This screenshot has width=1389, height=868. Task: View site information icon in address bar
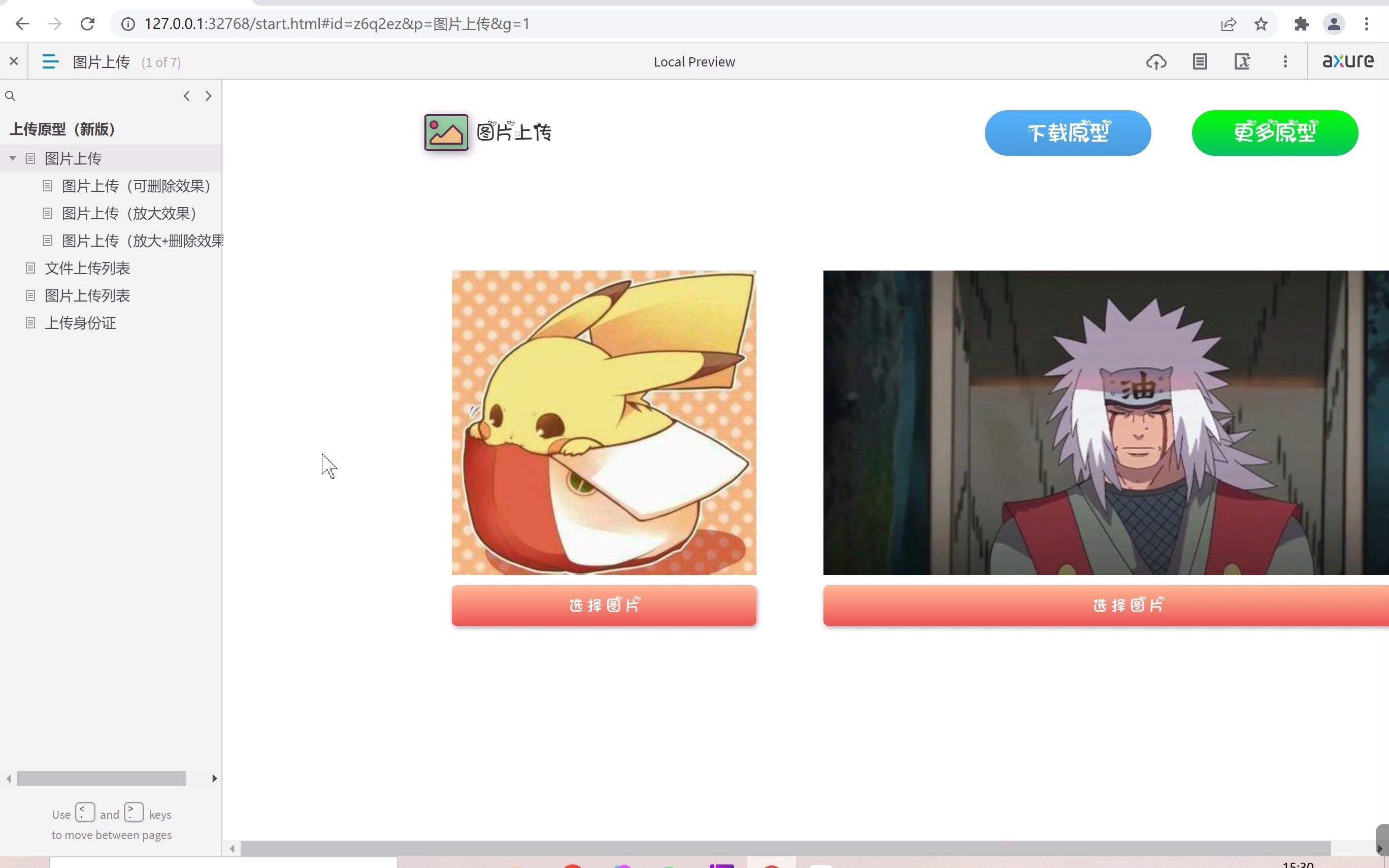point(128,24)
